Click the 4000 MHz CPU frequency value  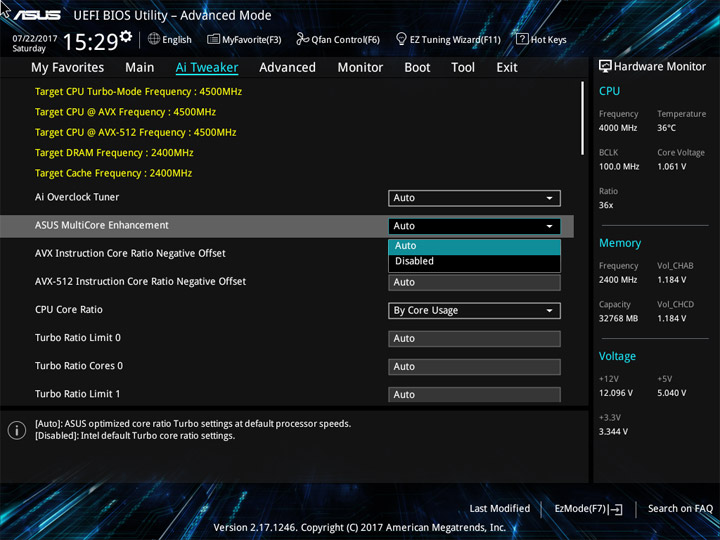pyautogui.click(x=618, y=128)
